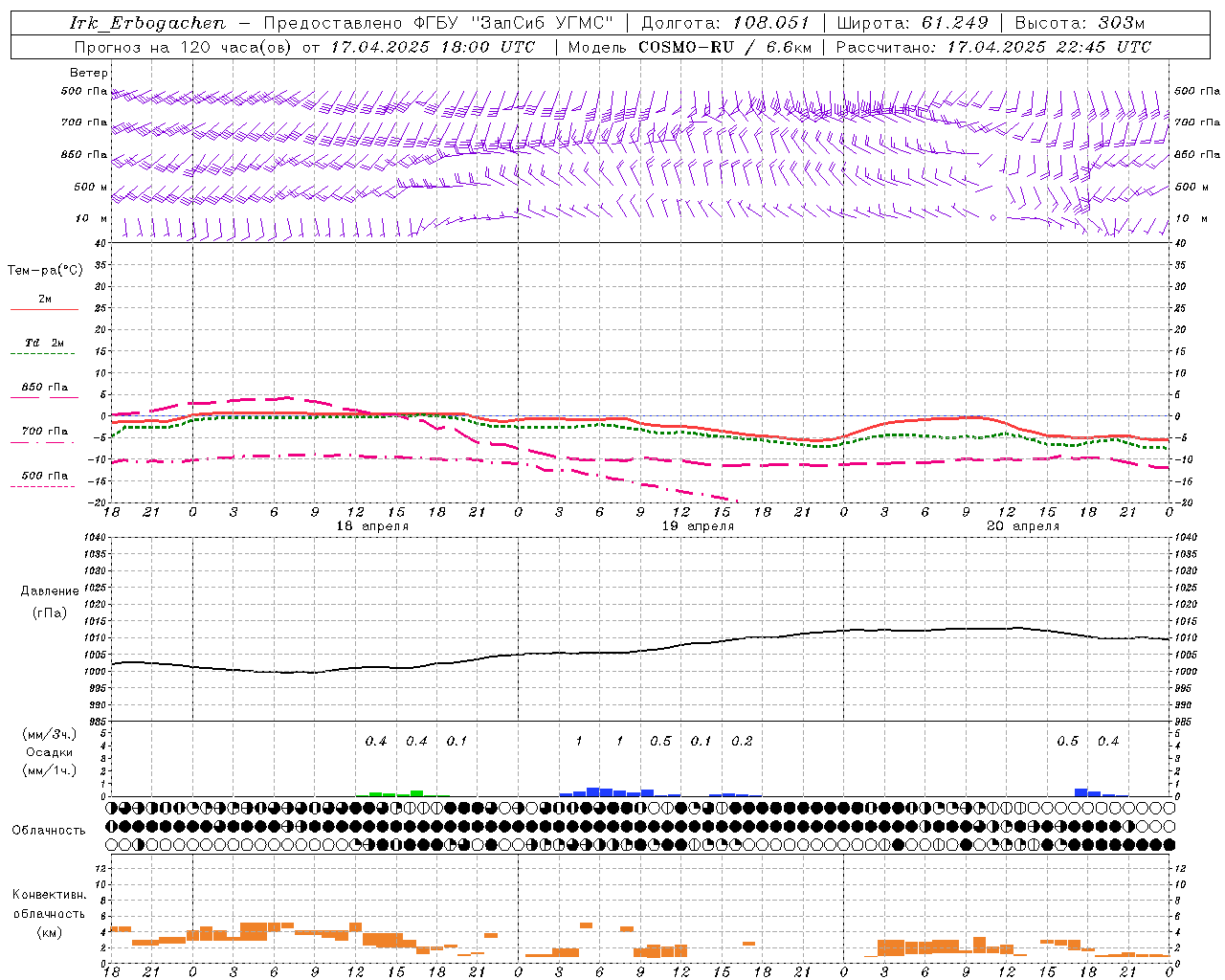Screen dimensions: 1225x980
Task: Click the pink dashed 500 гПа legend line
Action: click(42, 486)
